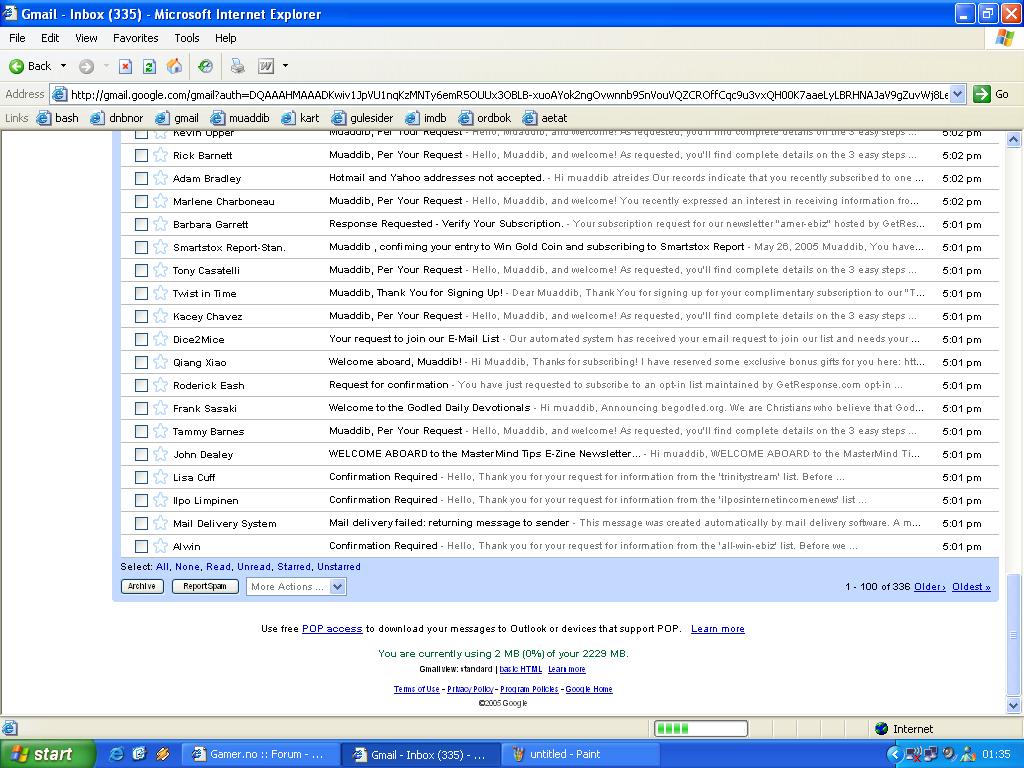Star the Marlene Charboneau message
The image size is (1024, 768).
click(161, 201)
